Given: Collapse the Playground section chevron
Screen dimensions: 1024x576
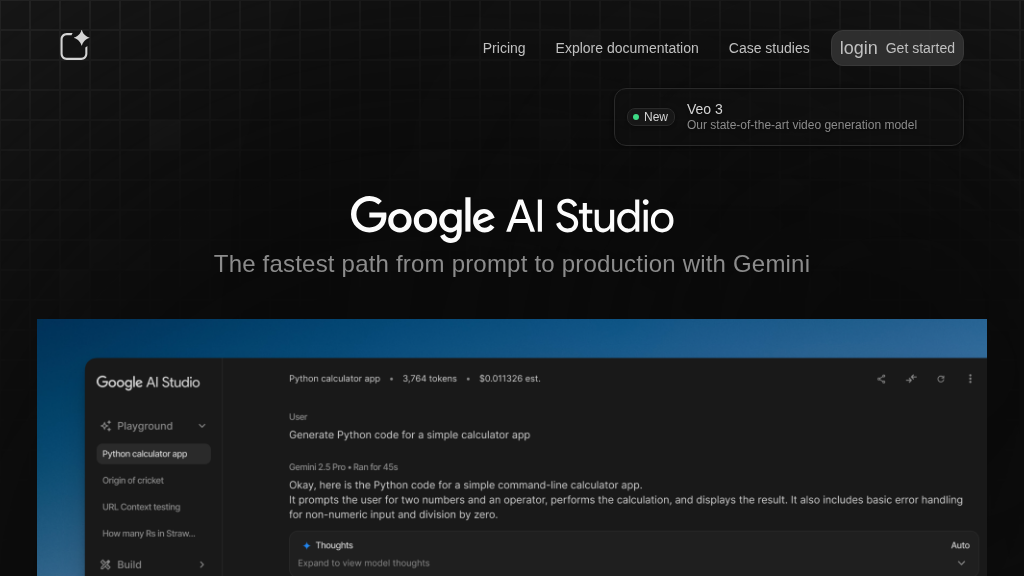Looking at the screenshot, I should pos(202,426).
